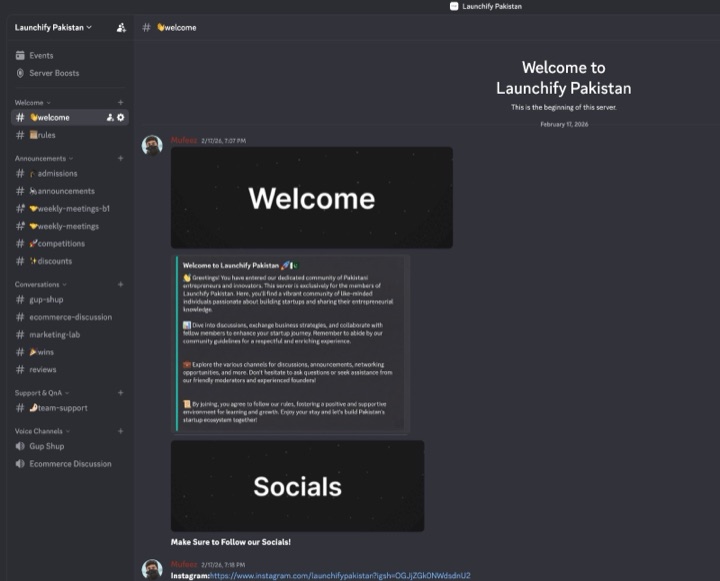Click the welcome channel title in header
Screen dimensions: 720x581
177,28
